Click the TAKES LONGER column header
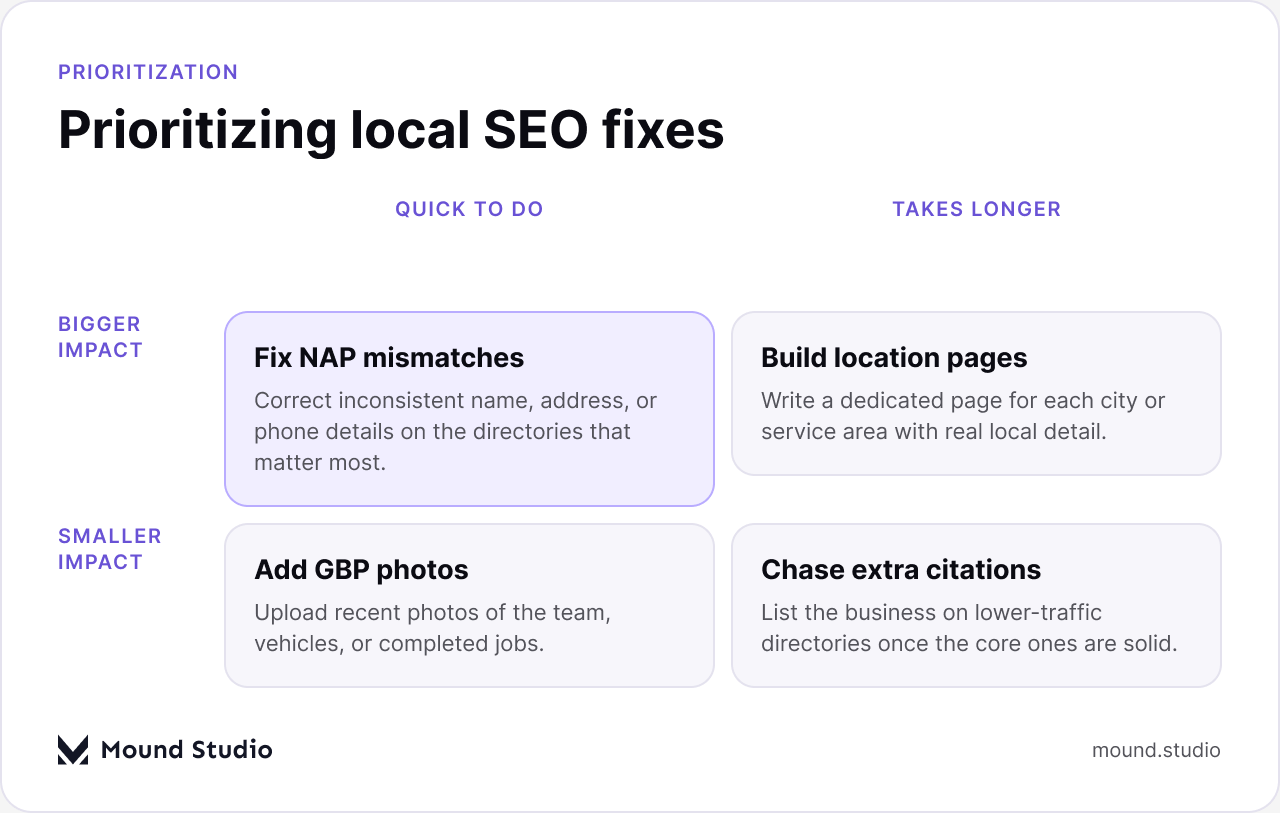 click(x=977, y=209)
